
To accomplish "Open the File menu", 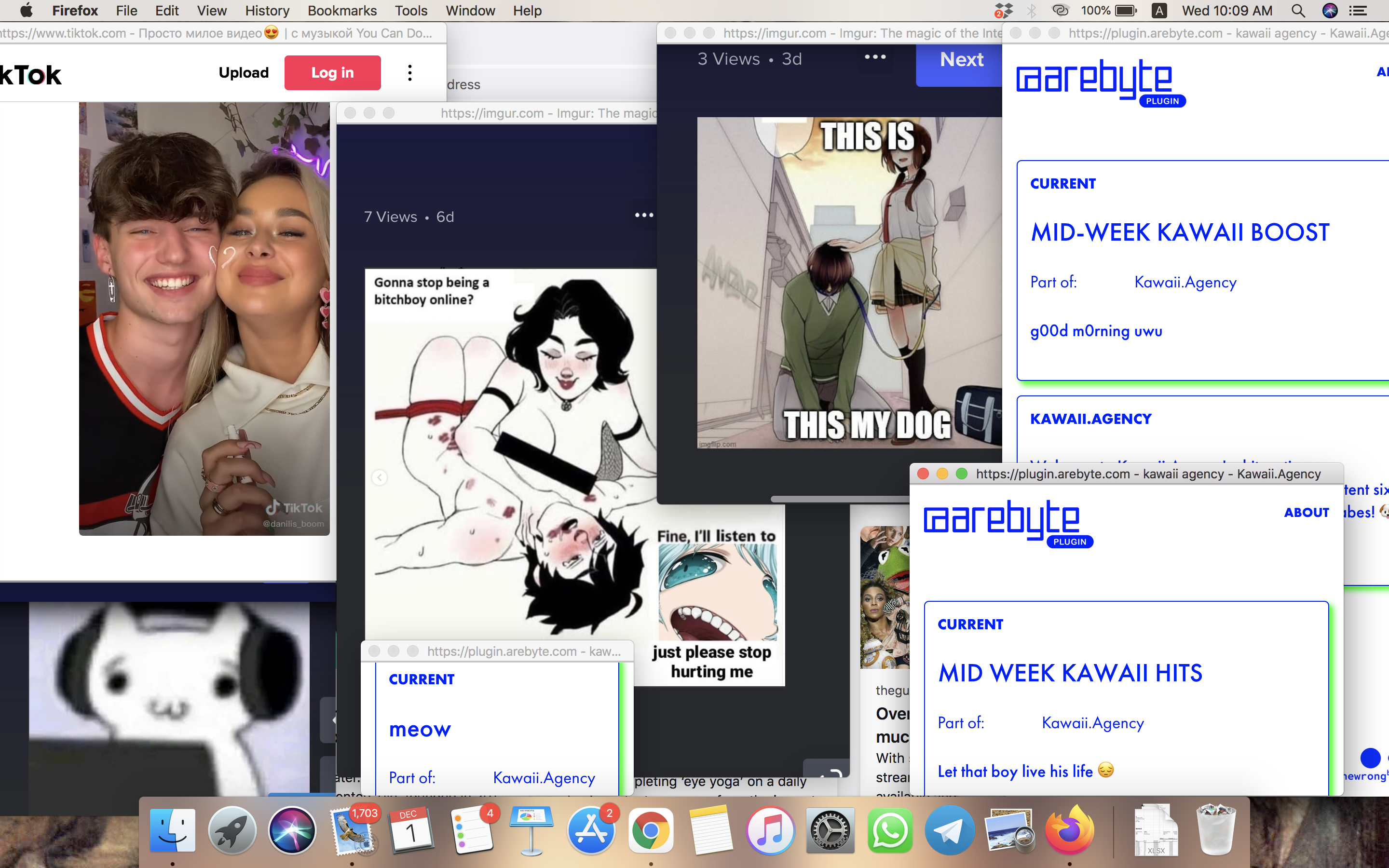I will [x=126, y=10].
